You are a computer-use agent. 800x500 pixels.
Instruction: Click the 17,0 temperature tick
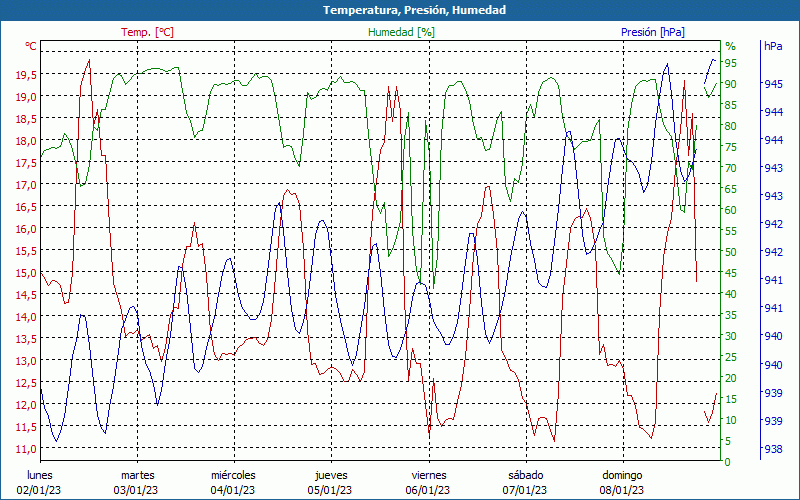click(26, 185)
